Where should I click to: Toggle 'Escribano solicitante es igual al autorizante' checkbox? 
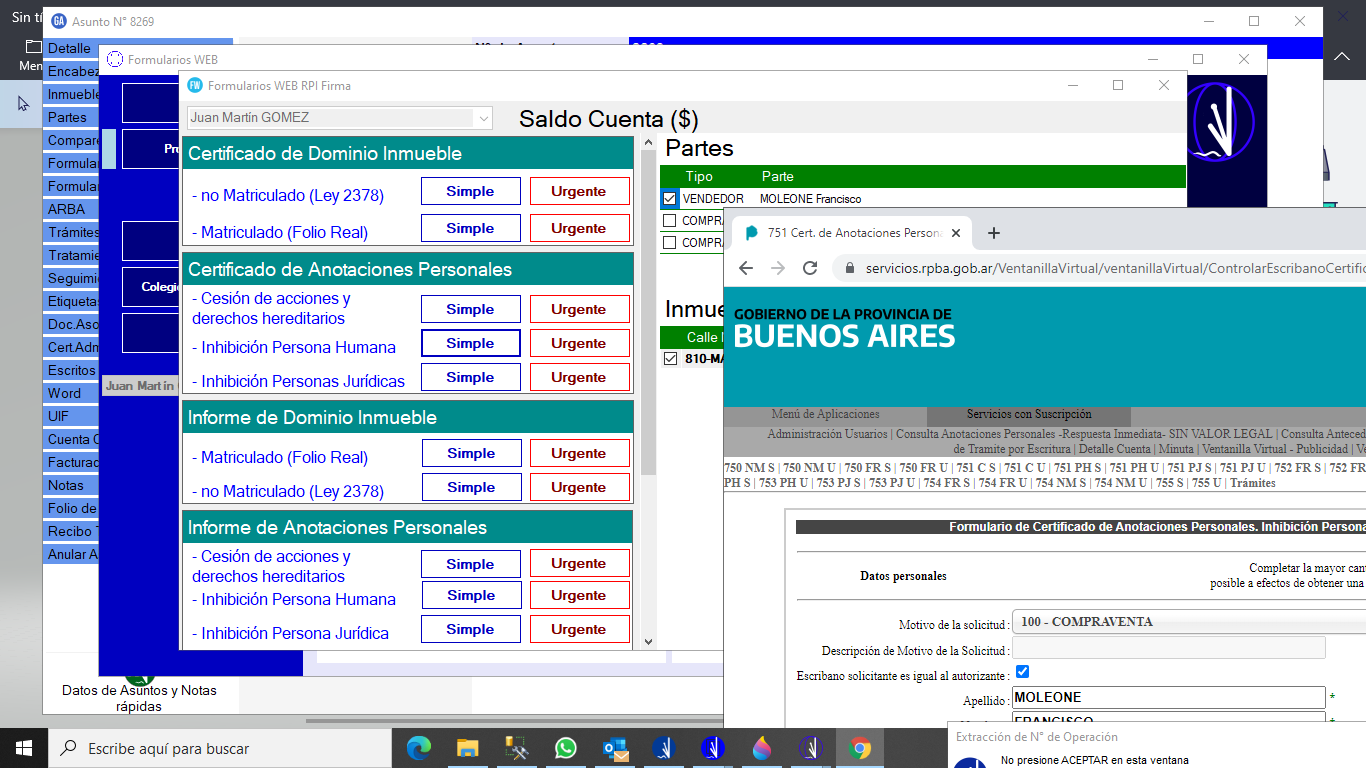[1022, 671]
